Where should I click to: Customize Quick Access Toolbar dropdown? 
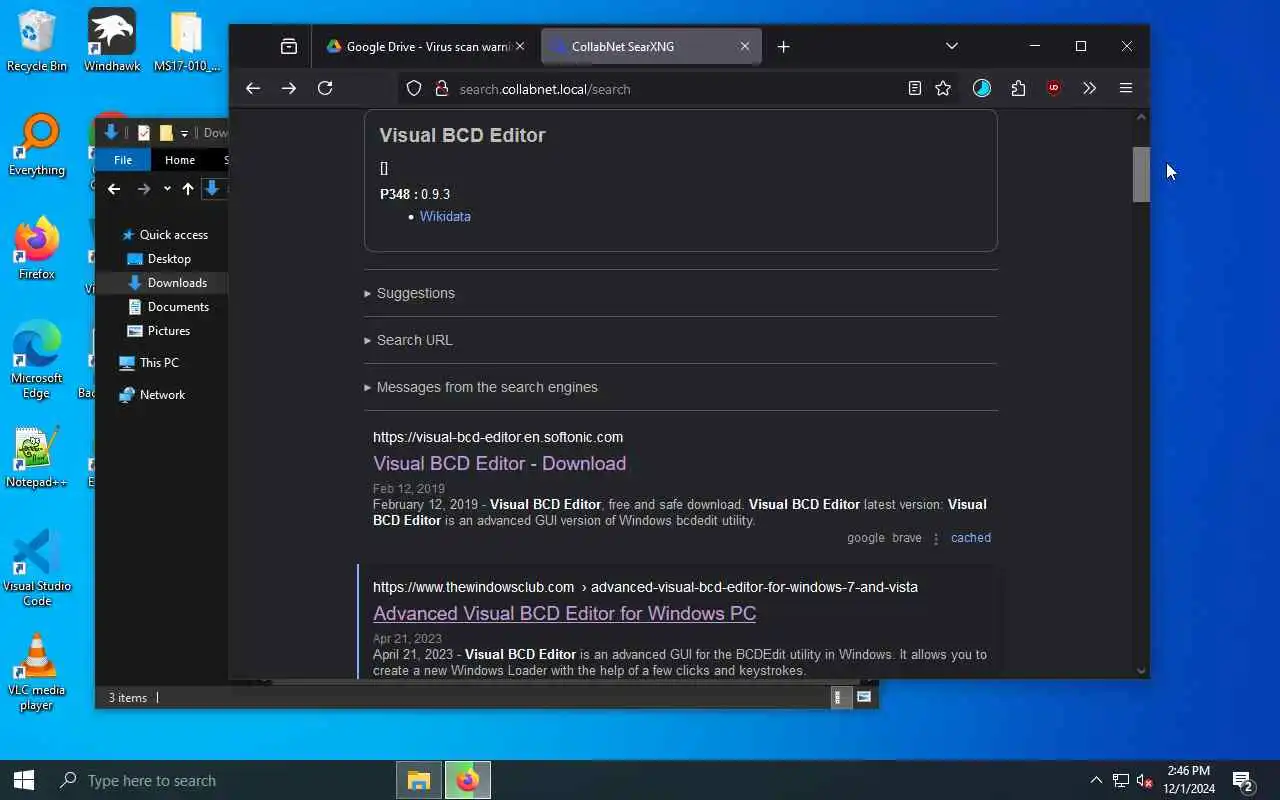184,134
